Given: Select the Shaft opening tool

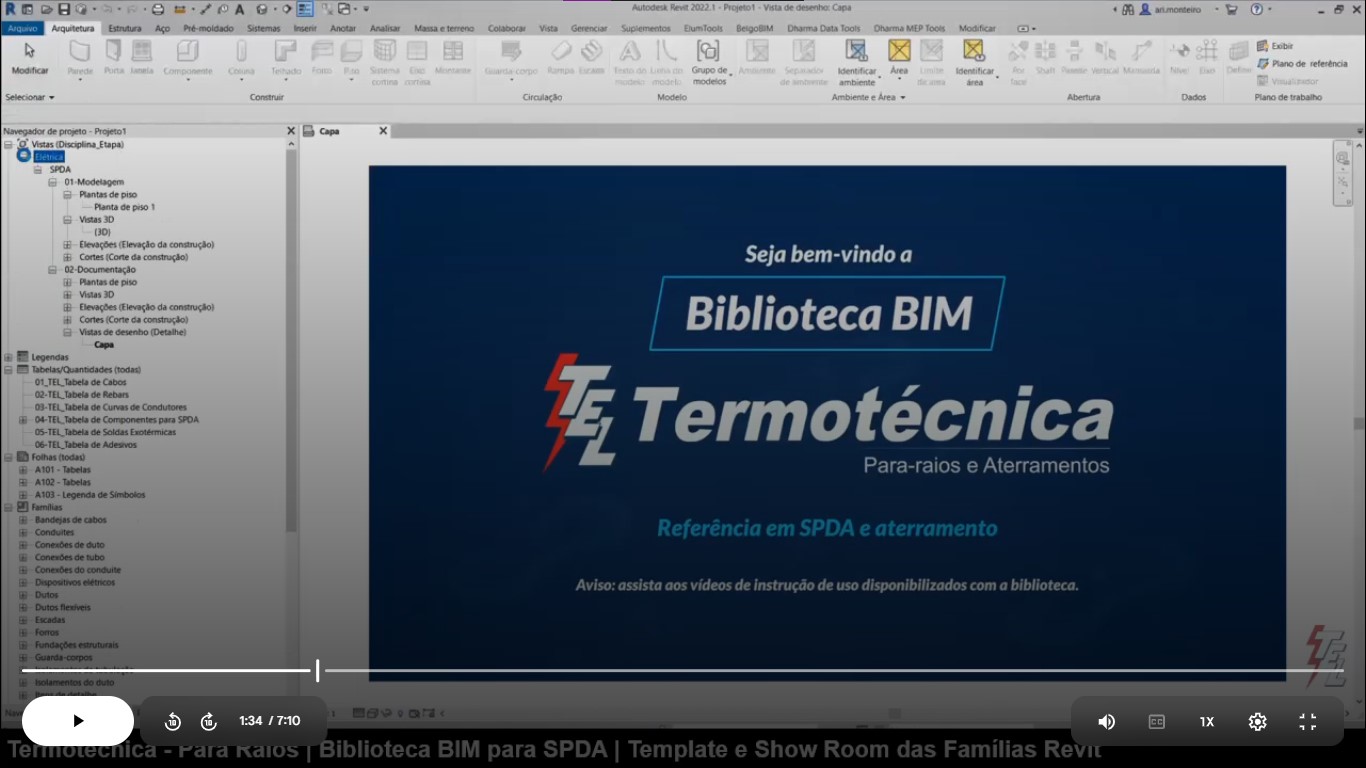Looking at the screenshot, I should [x=1045, y=57].
